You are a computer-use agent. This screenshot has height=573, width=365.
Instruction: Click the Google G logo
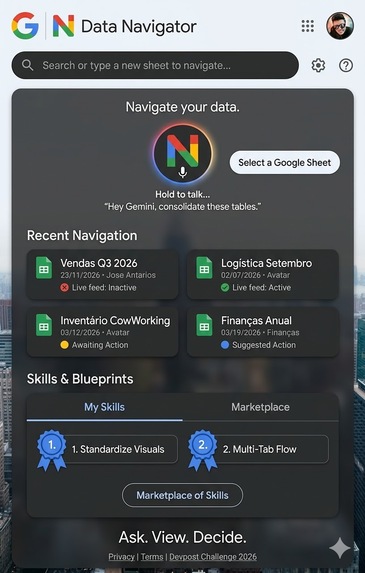click(x=25, y=26)
